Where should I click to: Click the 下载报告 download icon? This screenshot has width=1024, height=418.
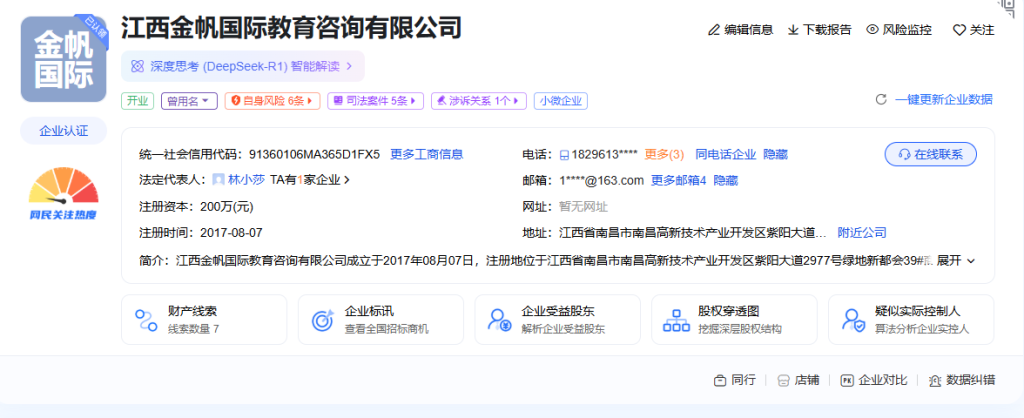point(793,30)
